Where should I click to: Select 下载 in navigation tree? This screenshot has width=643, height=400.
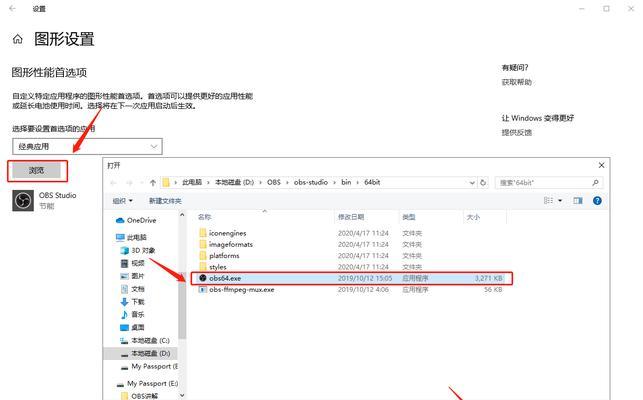pyautogui.click(x=132, y=302)
